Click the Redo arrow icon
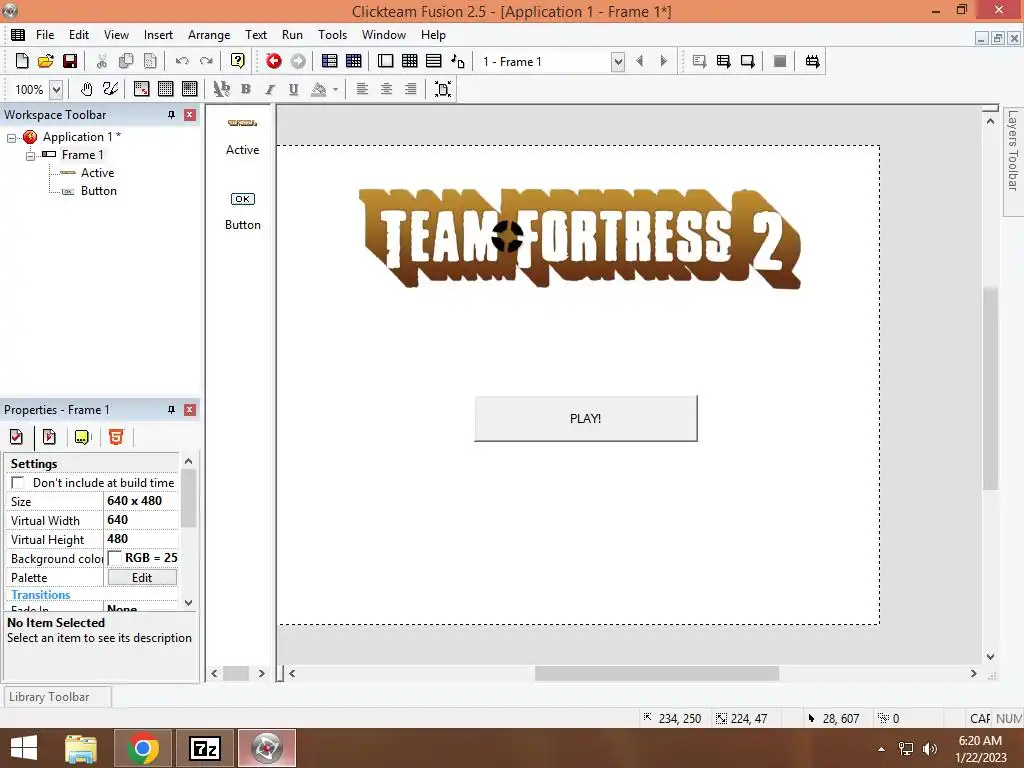 [x=206, y=61]
